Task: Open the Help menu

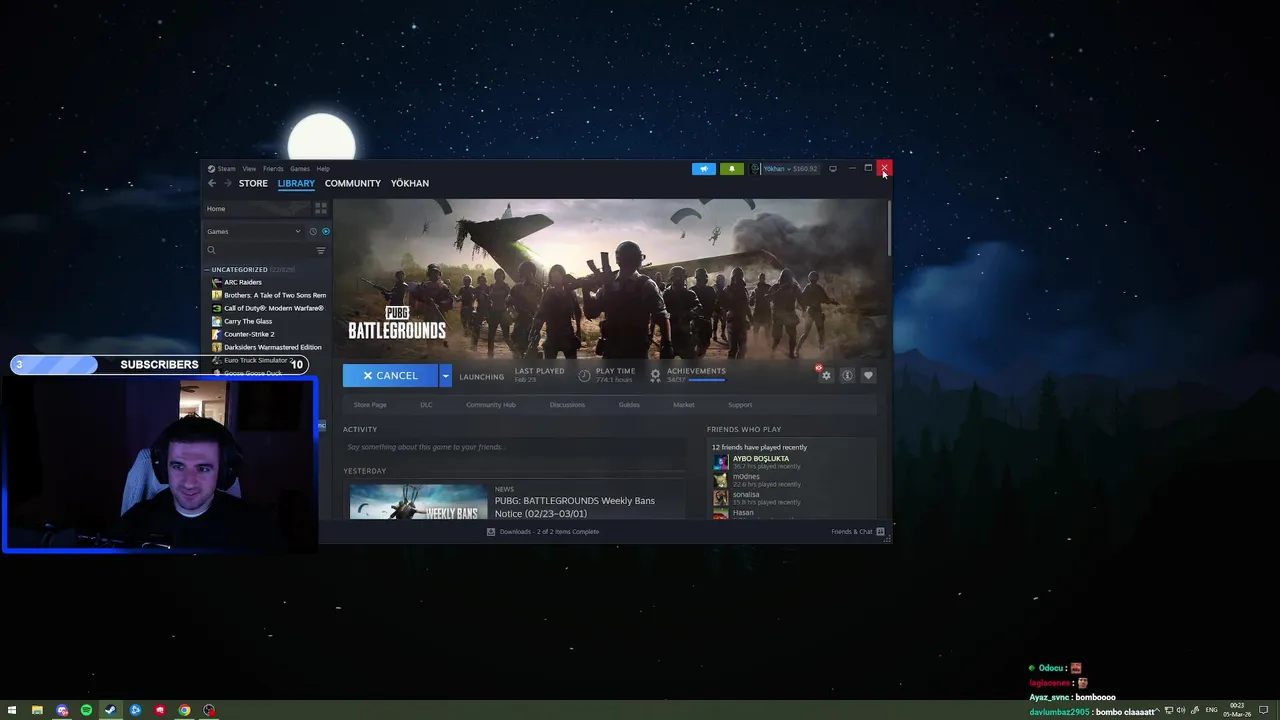Action: point(323,169)
